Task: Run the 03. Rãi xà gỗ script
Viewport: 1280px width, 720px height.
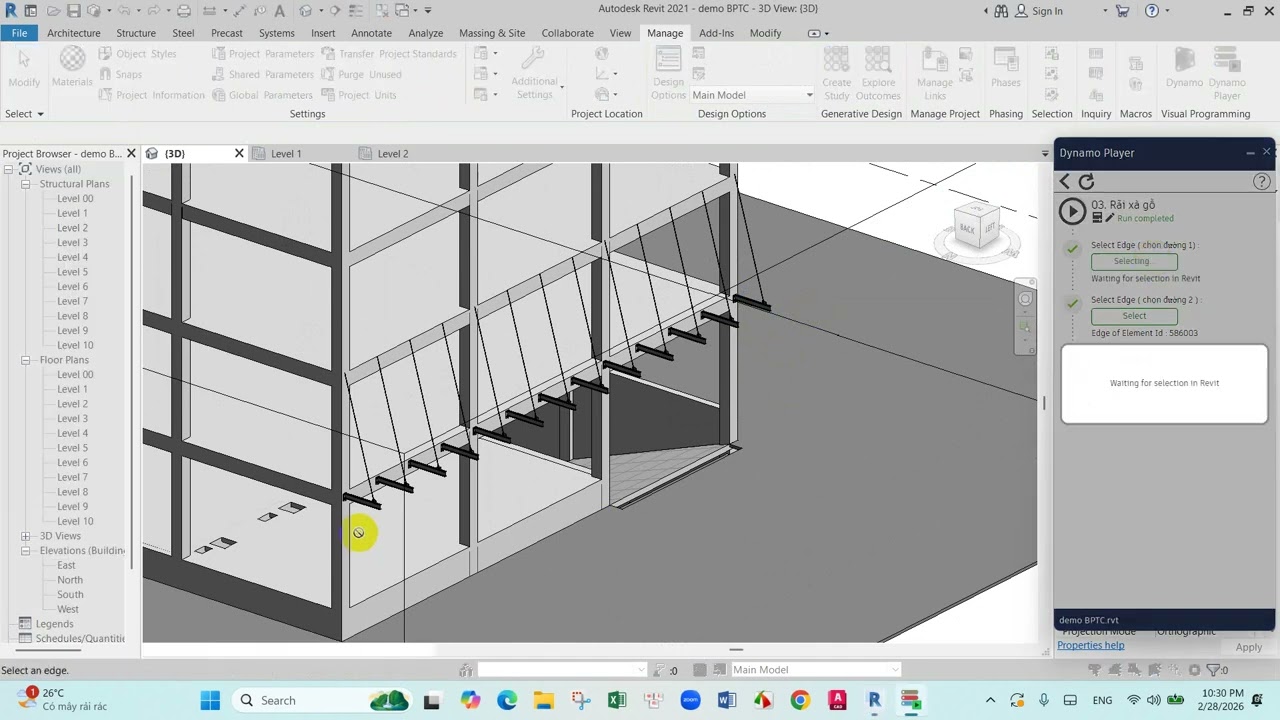Action: pos(1072,211)
